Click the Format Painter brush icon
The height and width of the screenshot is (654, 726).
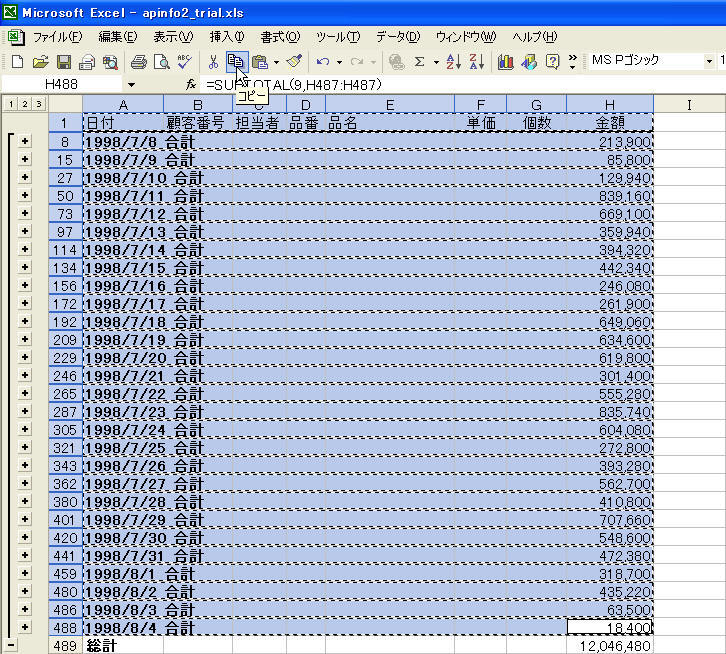(293, 62)
